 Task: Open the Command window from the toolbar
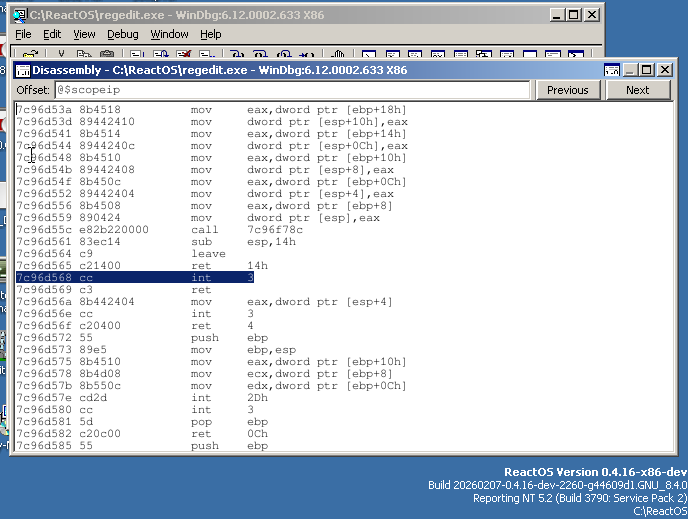coord(368,56)
